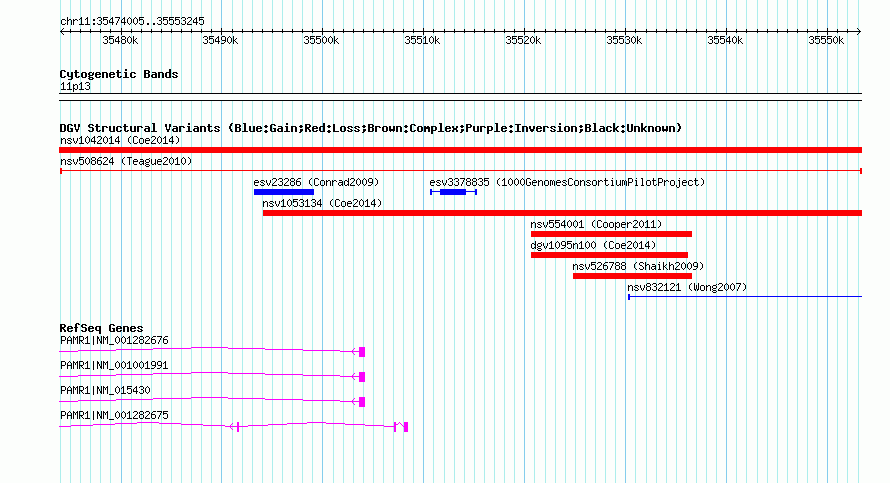This screenshot has height=483, width=890.
Task: Click the nsv554001 (Cooper2011) label
Action: [596, 224]
